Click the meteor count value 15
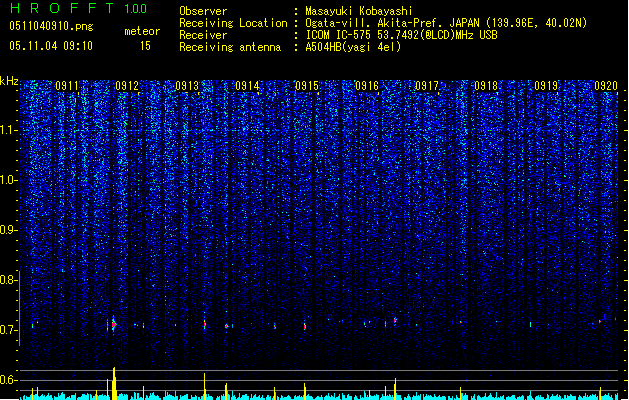The height and width of the screenshot is (400, 629). (145, 46)
